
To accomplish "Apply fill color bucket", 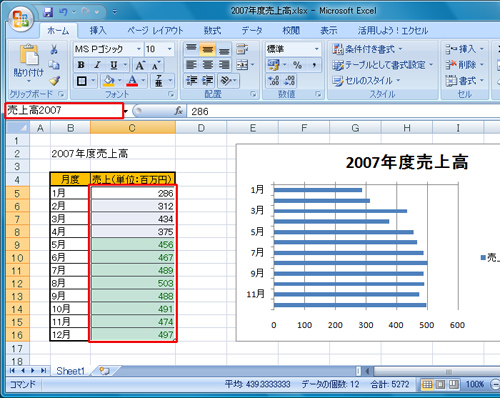I will 108,81.
